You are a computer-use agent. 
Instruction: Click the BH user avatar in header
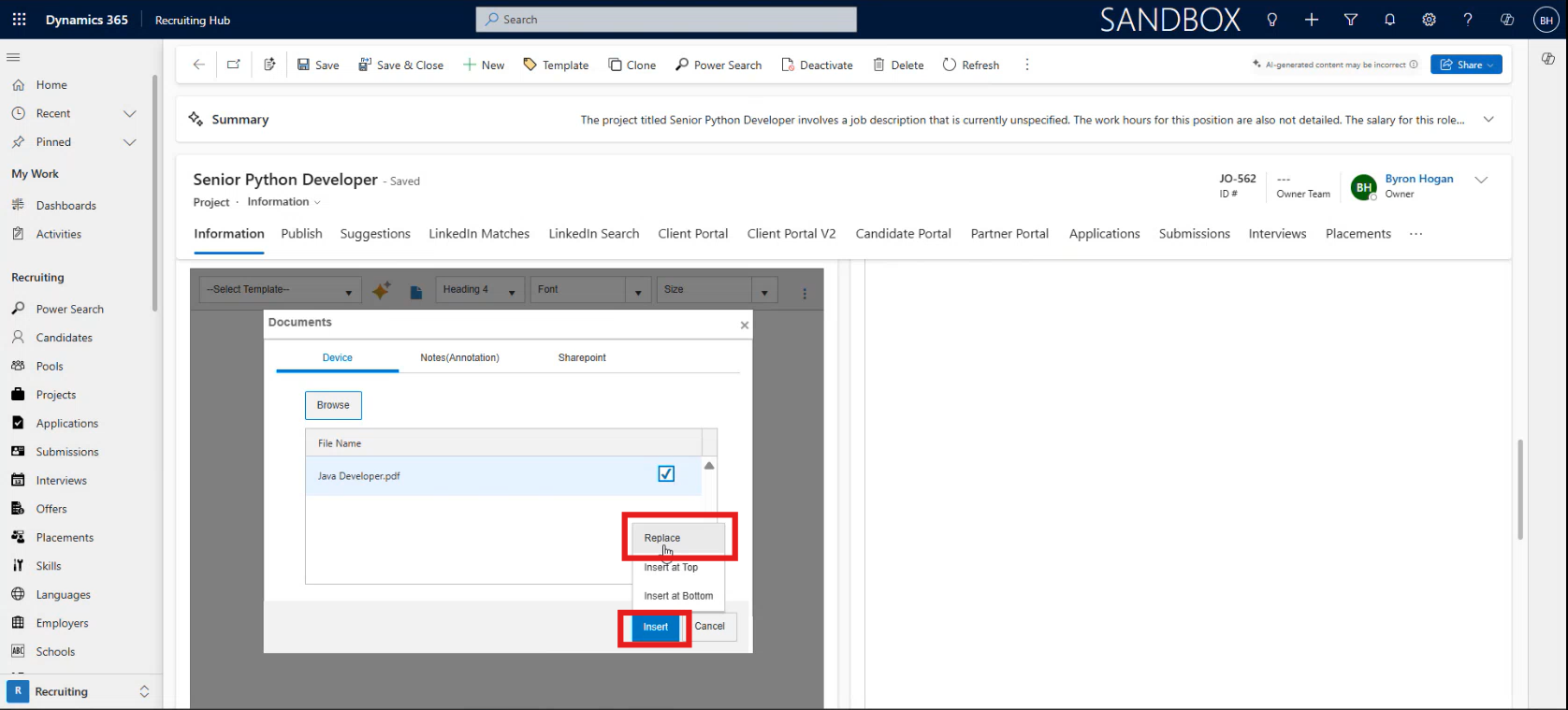tap(1546, 20)
